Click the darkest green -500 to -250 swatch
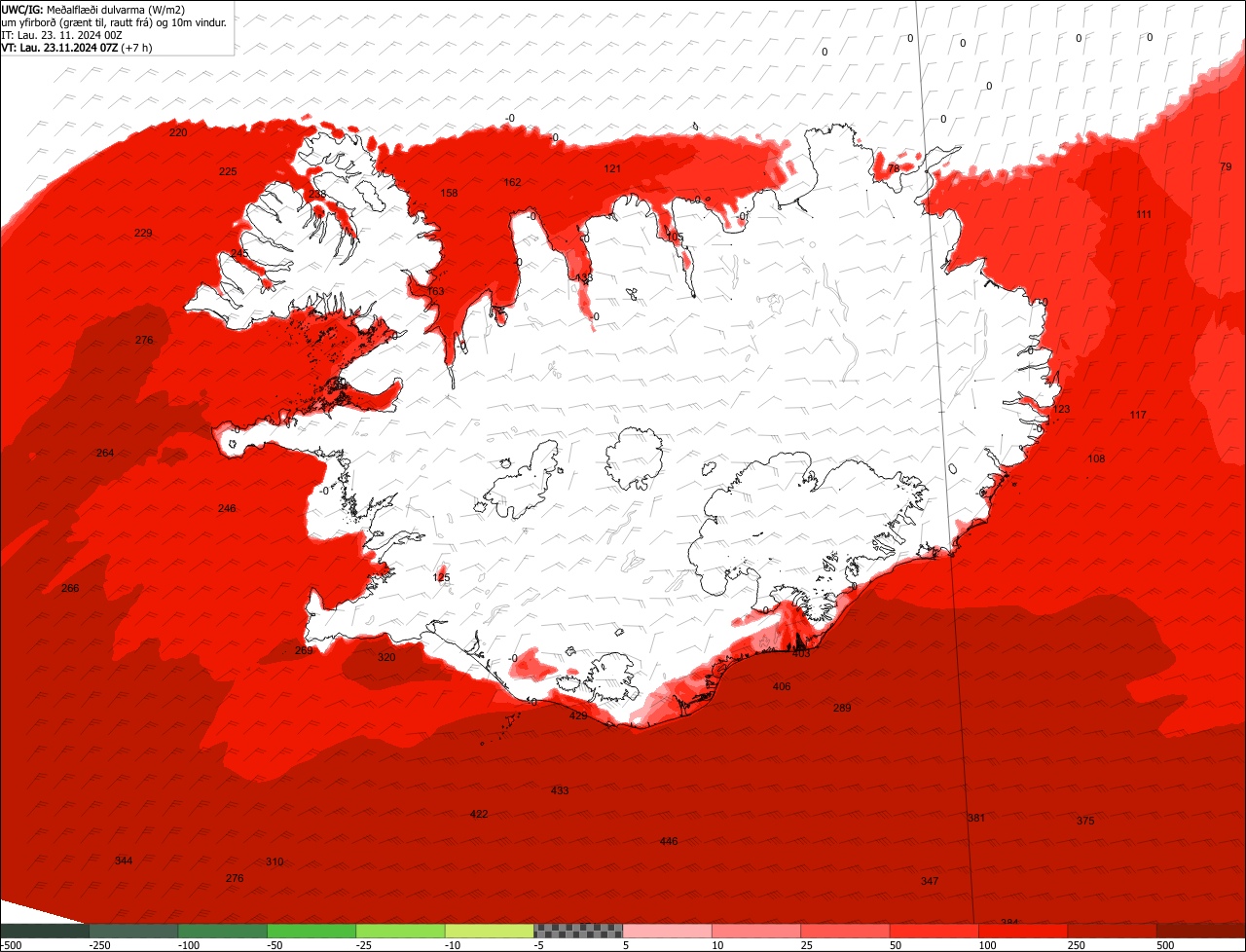1246x952 pixels. coord(45,931)
